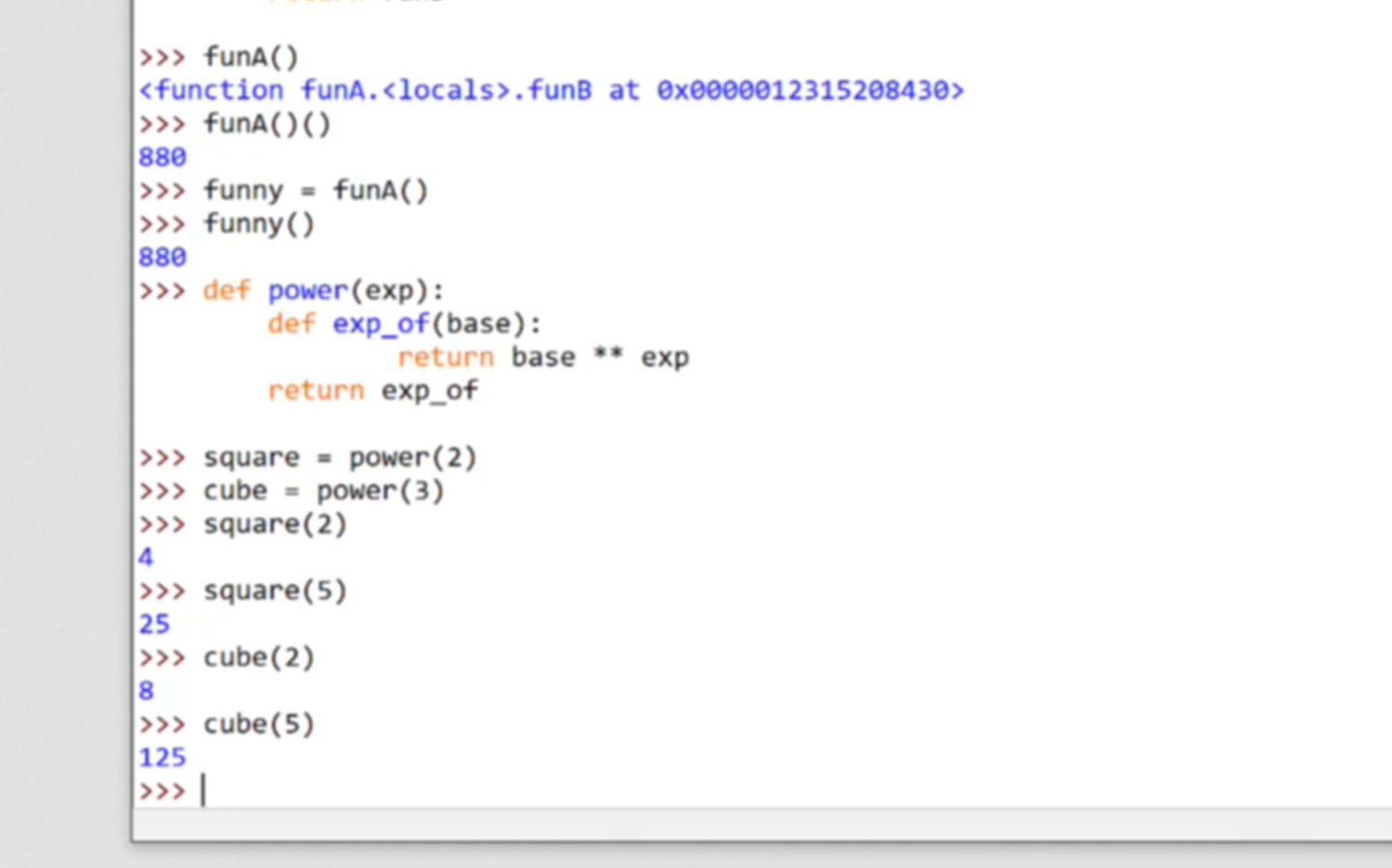Click the def exp_of(base): line

coord(404,324)
